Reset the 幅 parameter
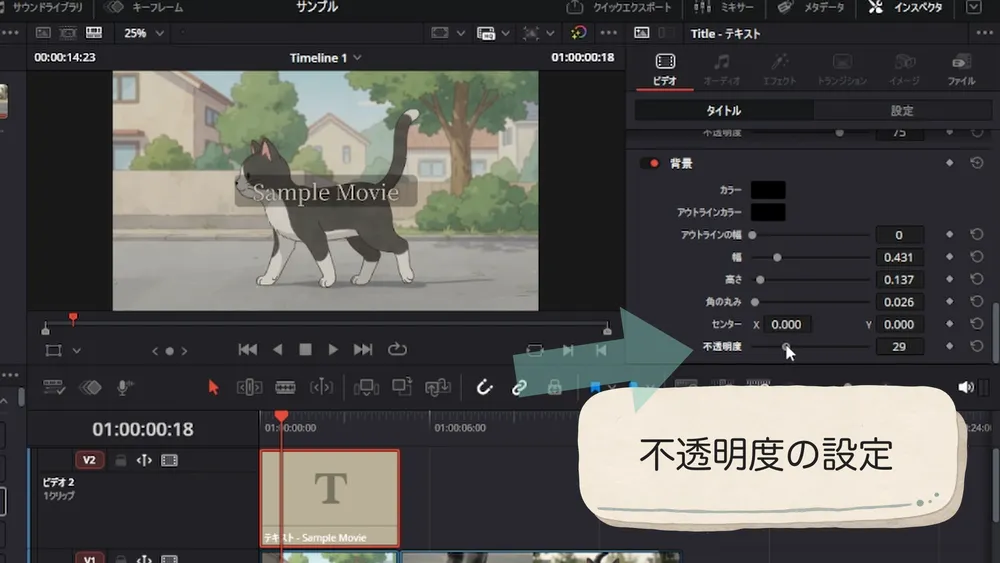Screen dimensions: 1000x563 click(976, 257)
